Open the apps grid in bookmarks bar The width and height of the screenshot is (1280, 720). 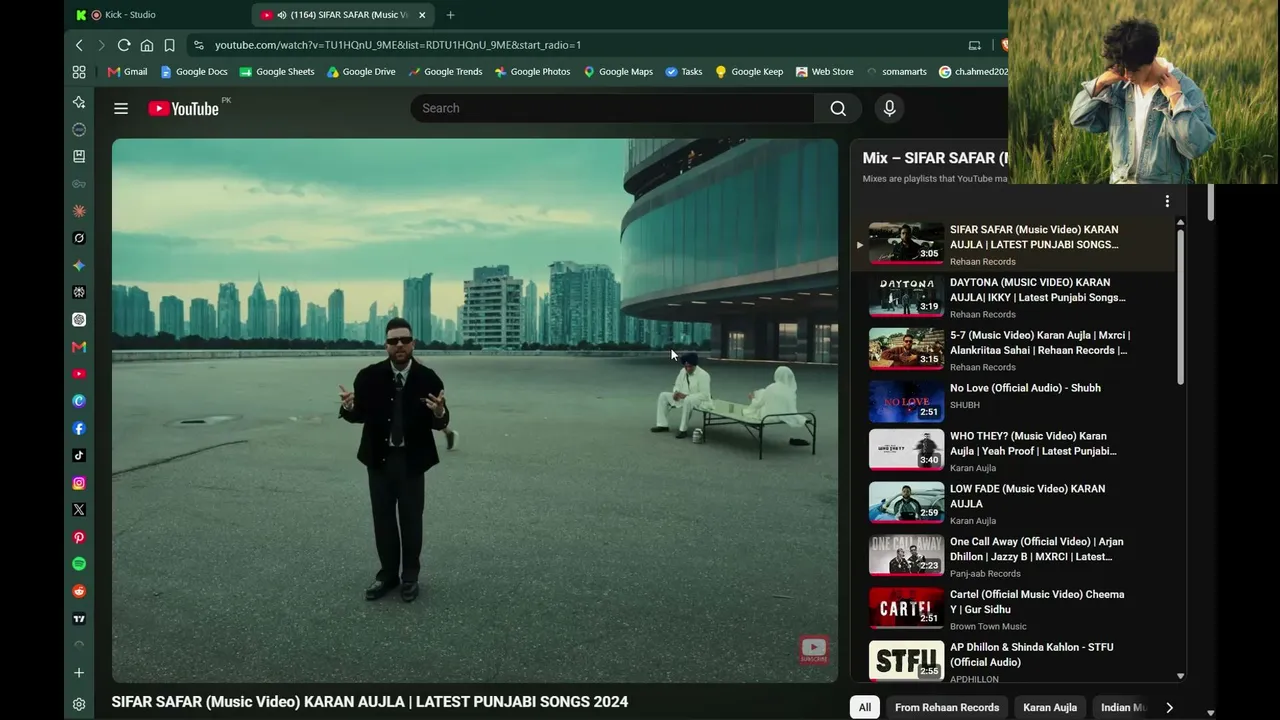click(79, 72)
